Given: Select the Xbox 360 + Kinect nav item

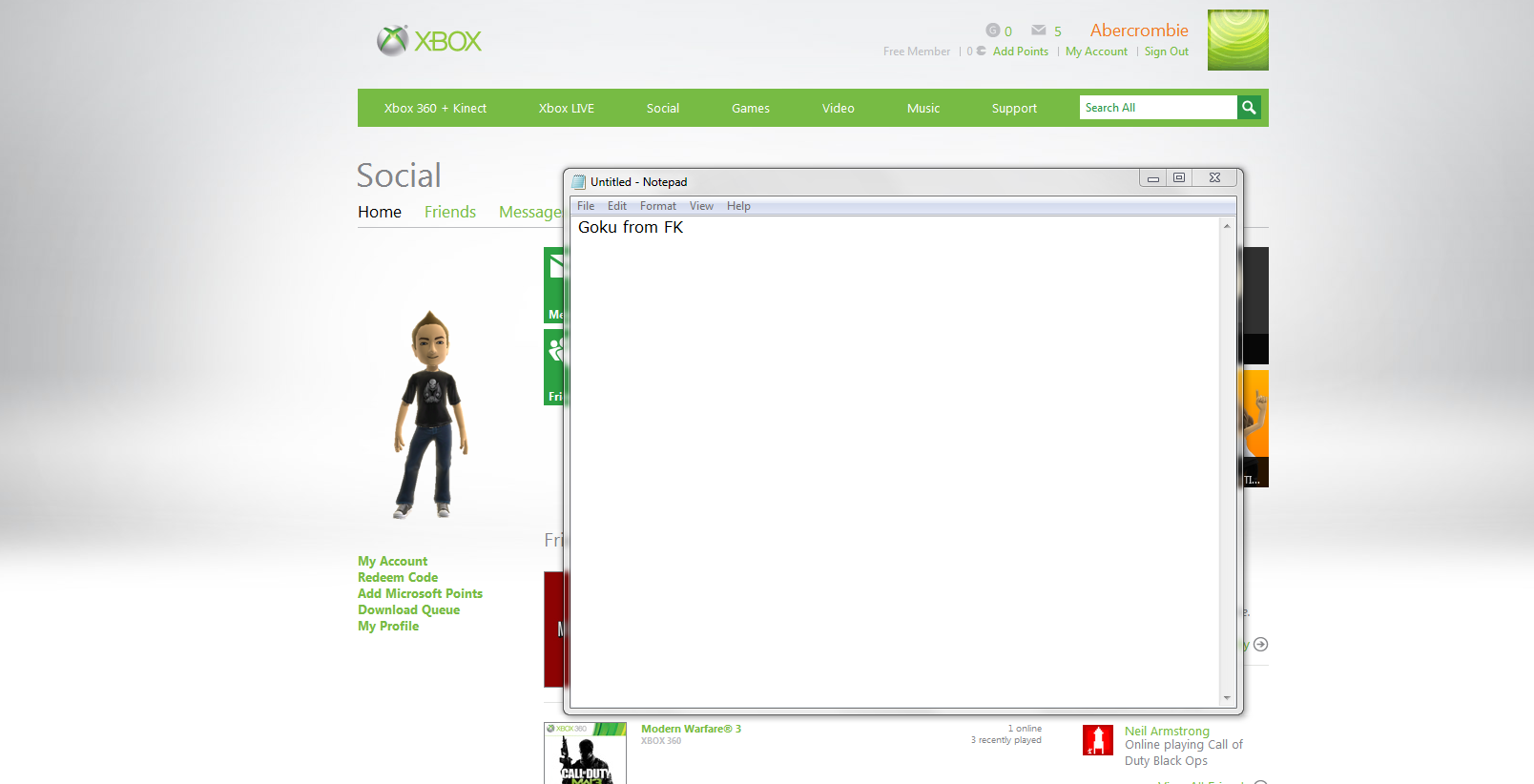Looking at the screenshot, I should [435, 108].
